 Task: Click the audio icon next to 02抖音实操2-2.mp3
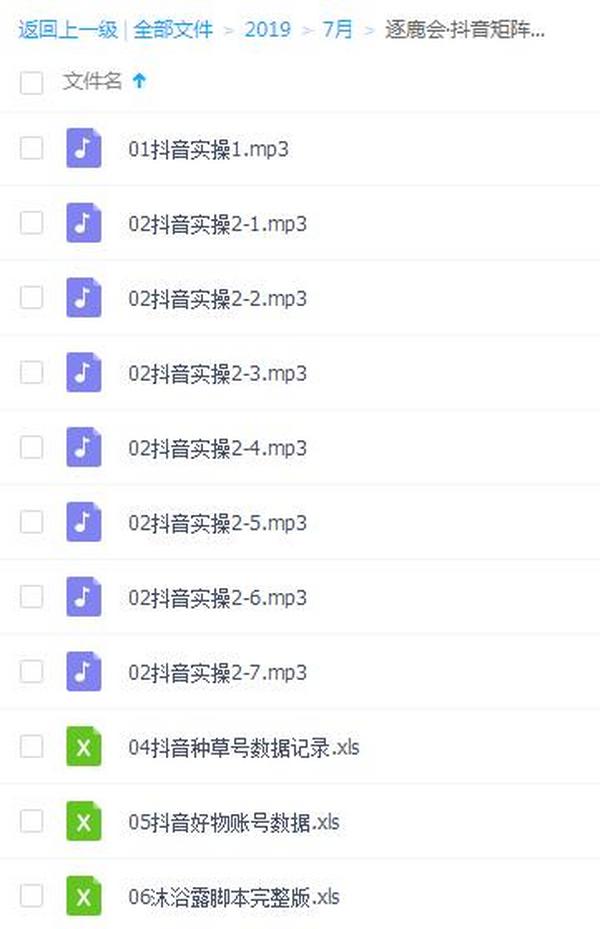coord(84,298)
